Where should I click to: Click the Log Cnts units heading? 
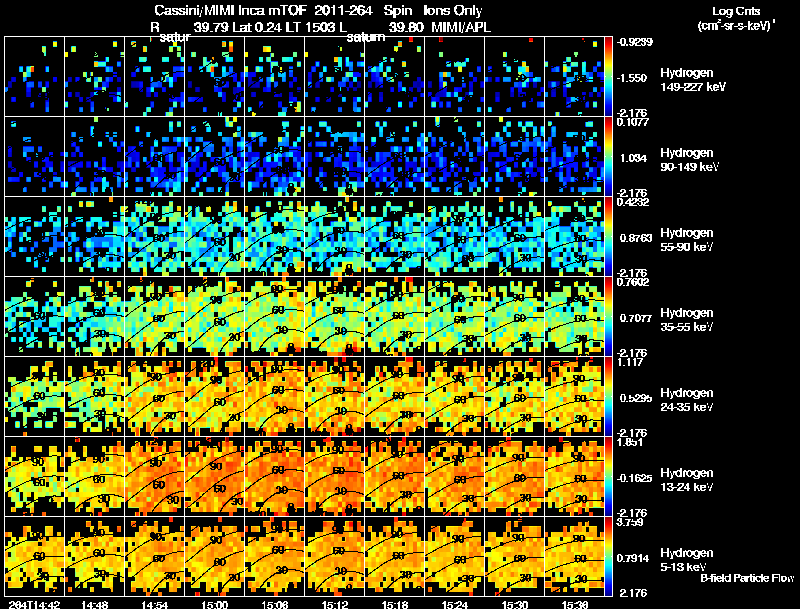click(x=736, y=18)
